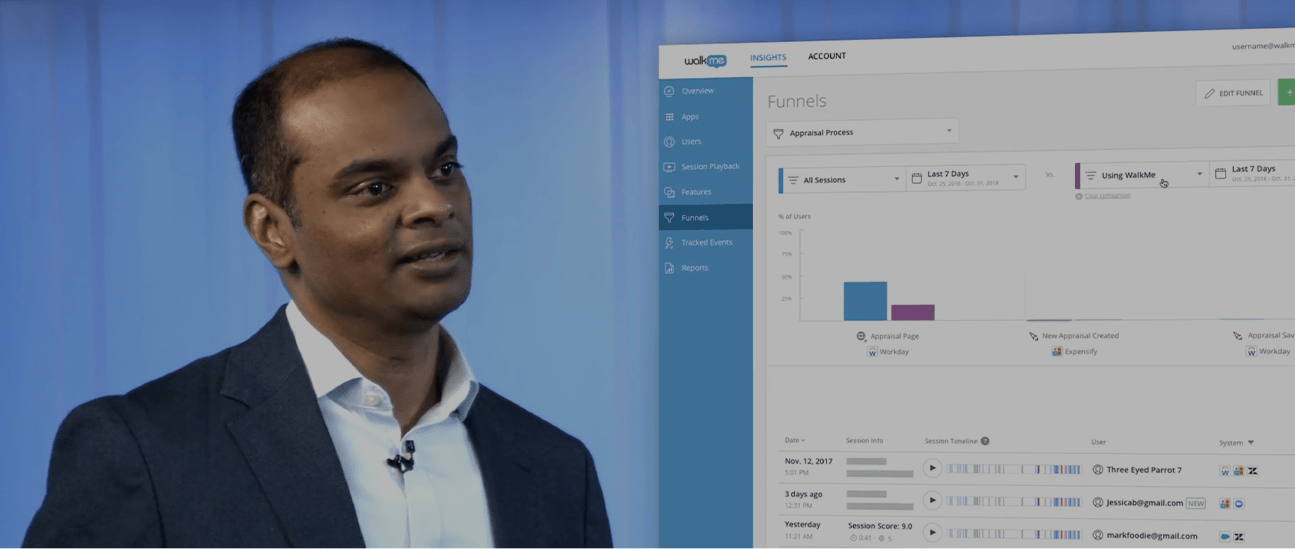Click the WalkMe logo
The image size is (1295, 549).
[705, 61]
